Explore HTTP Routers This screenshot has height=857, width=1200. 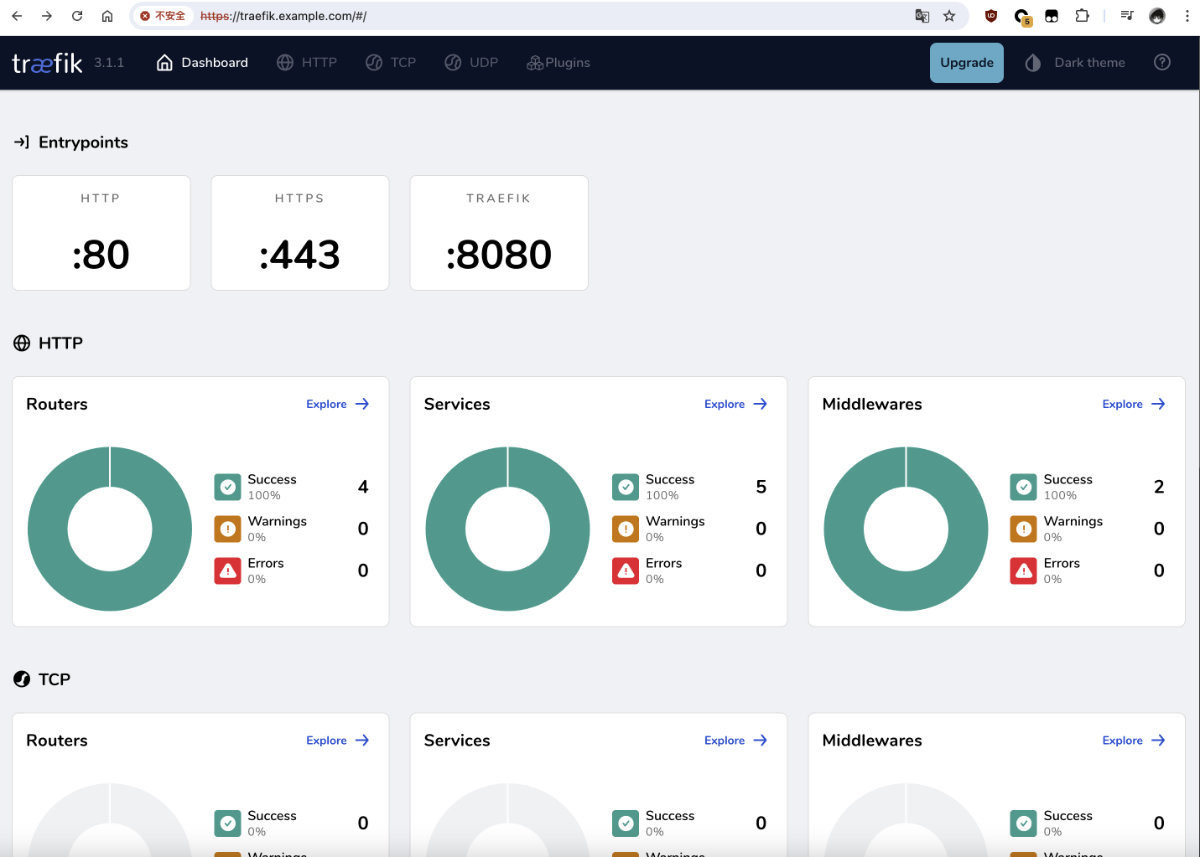tap(338, 404)
